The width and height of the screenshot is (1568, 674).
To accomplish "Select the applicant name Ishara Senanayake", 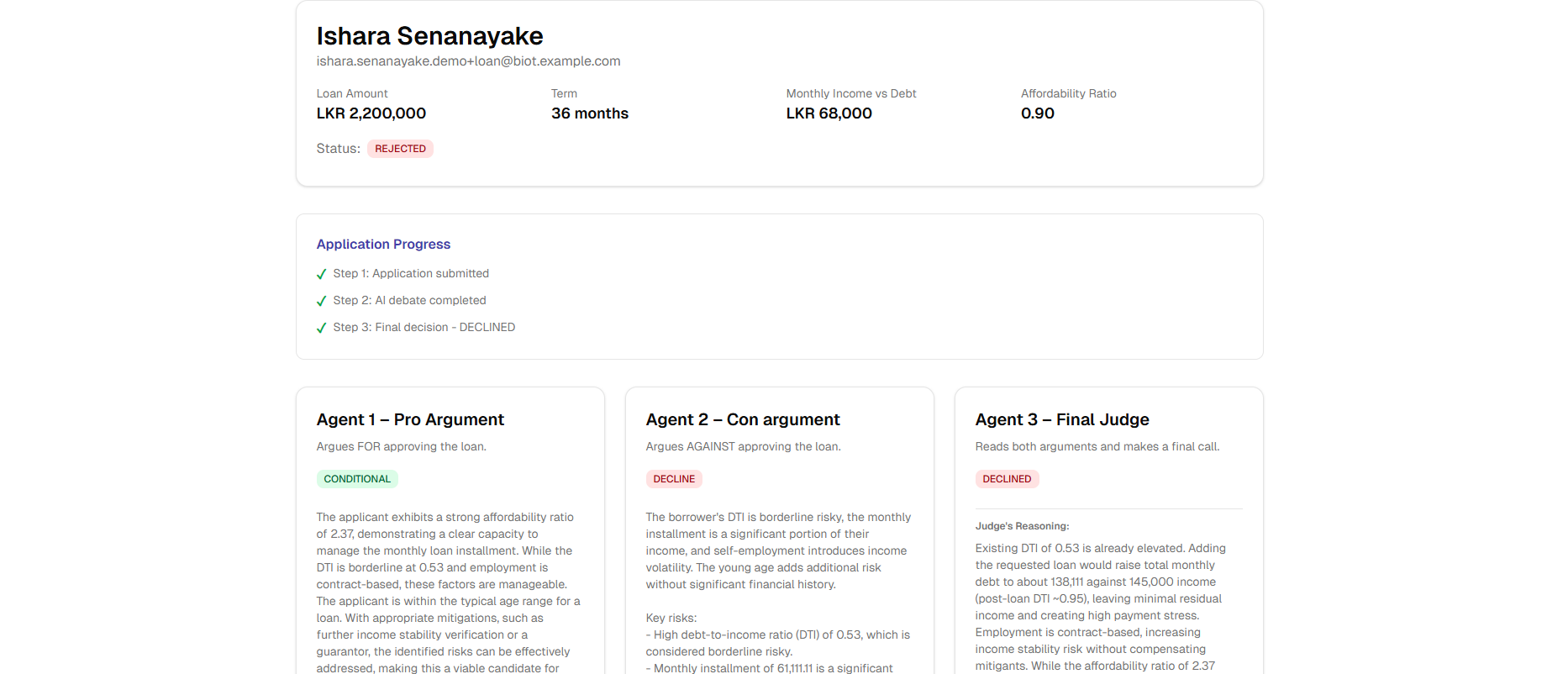I will (x=430, y=36).
